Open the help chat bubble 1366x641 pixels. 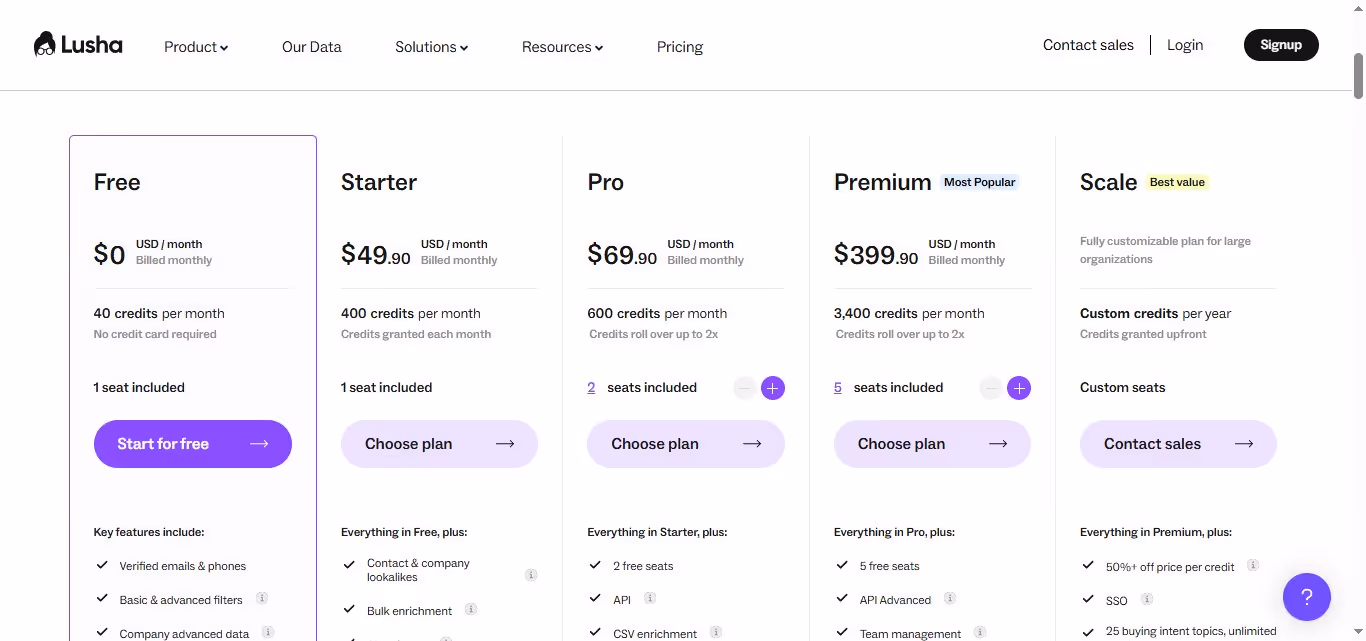pos(1307,597)
